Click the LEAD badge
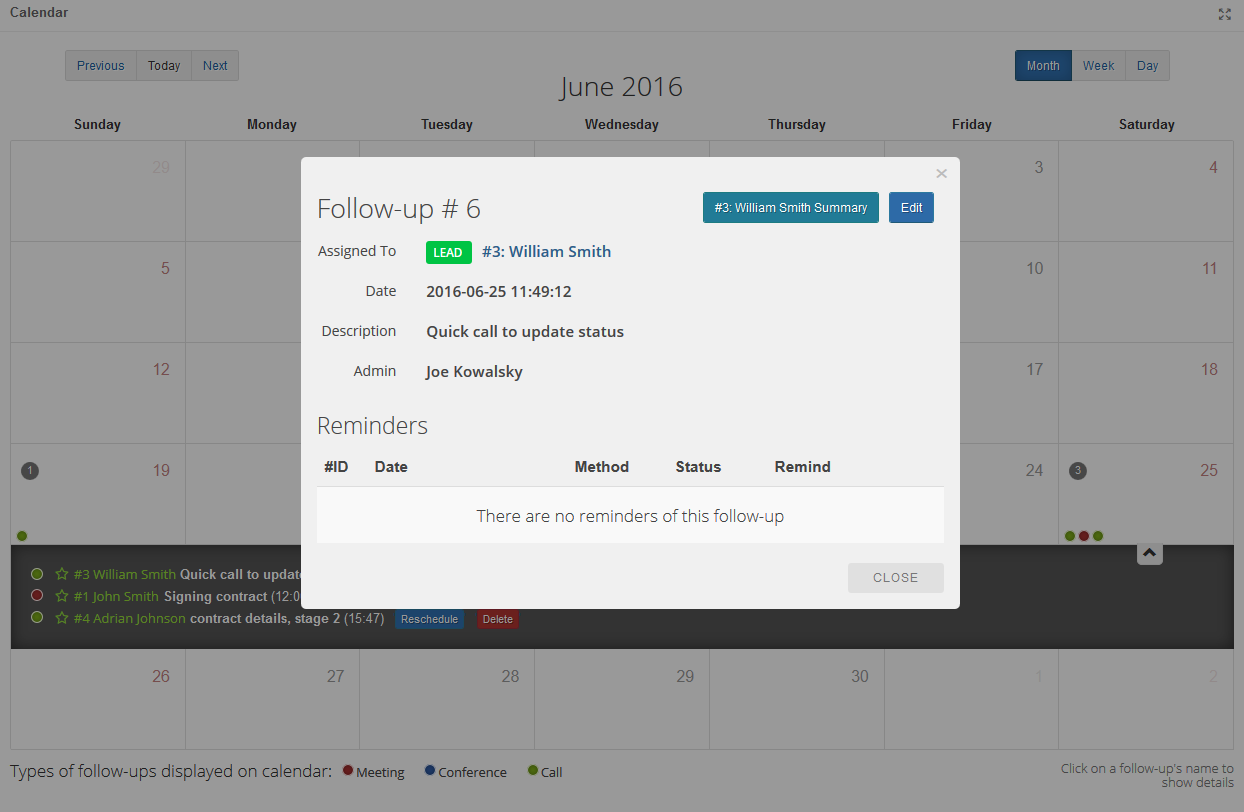Image resolution: width=1244 pixels, height=812 pixels. [x=449, y=252]
